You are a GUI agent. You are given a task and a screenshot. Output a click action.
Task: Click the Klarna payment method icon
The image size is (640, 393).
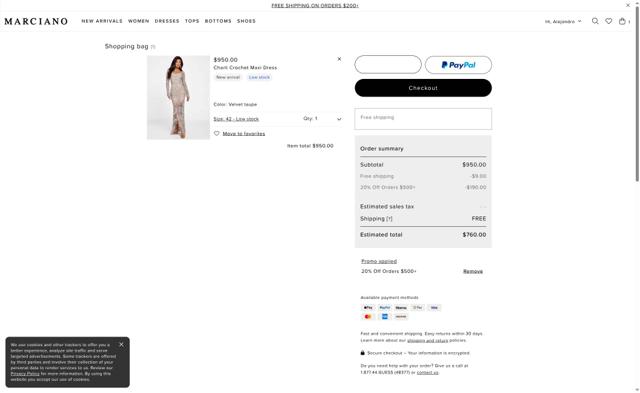[x=401, y=308]
